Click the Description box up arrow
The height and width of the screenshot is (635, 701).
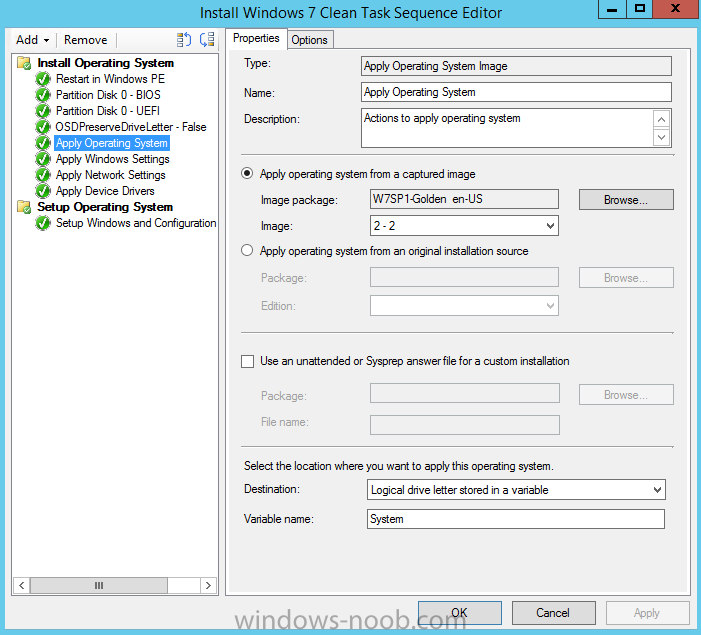click(662, 119)
